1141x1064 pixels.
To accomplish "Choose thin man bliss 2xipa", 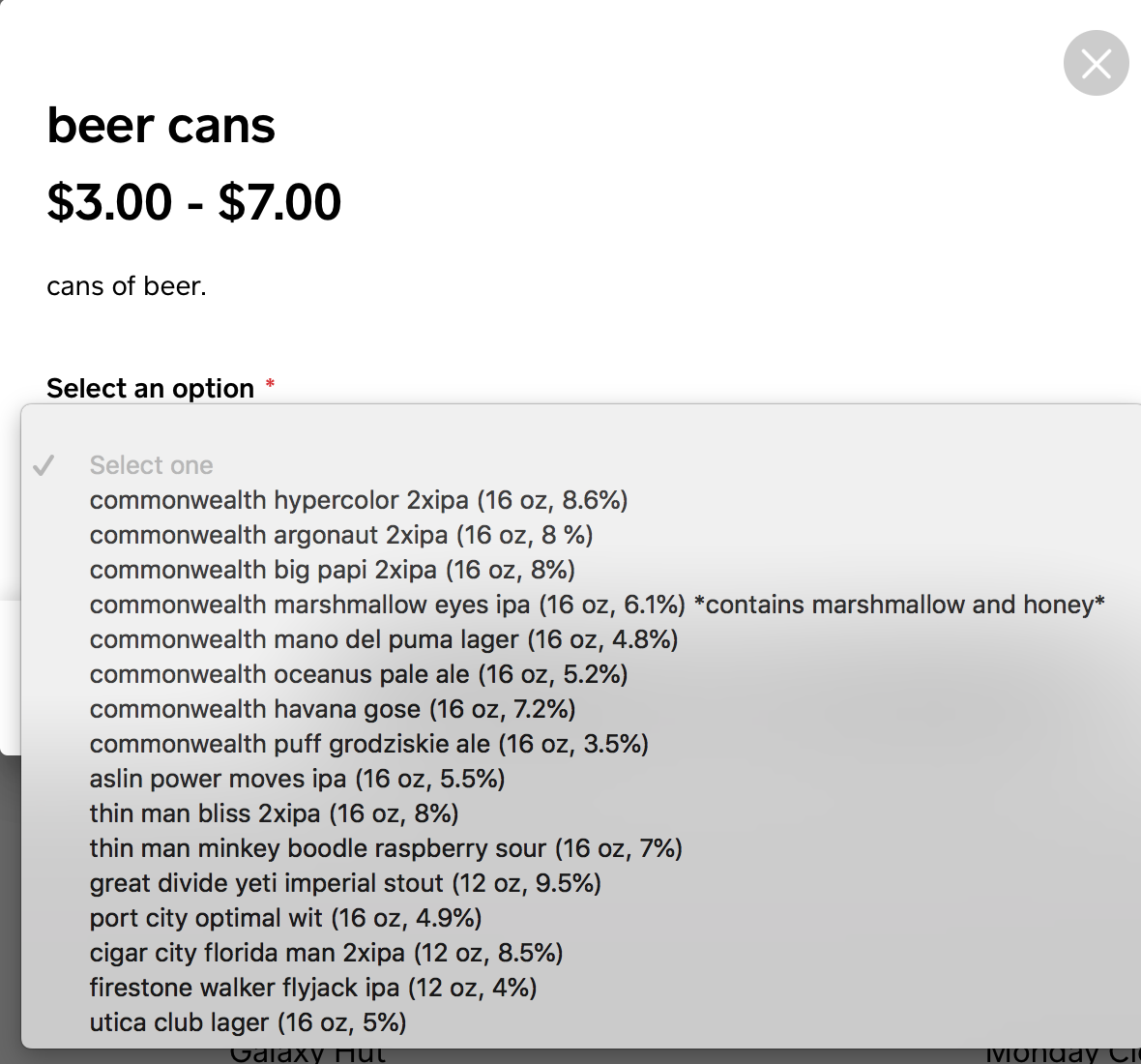I will 275,813.
